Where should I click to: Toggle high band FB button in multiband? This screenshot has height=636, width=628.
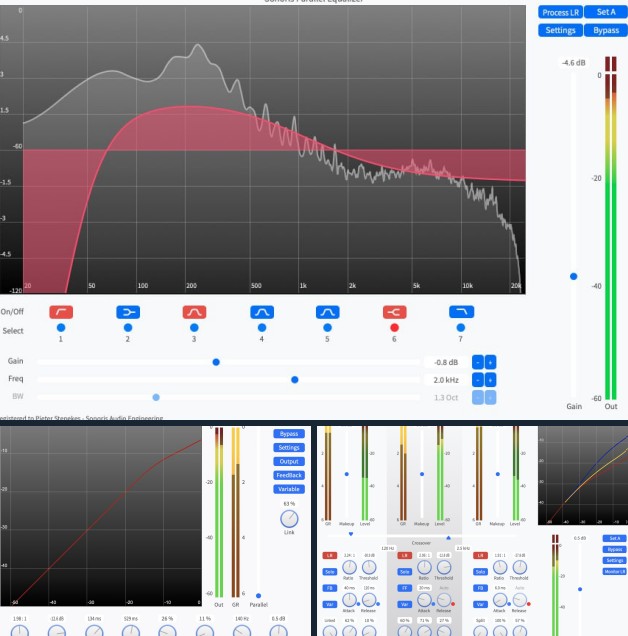click(480, 588)
